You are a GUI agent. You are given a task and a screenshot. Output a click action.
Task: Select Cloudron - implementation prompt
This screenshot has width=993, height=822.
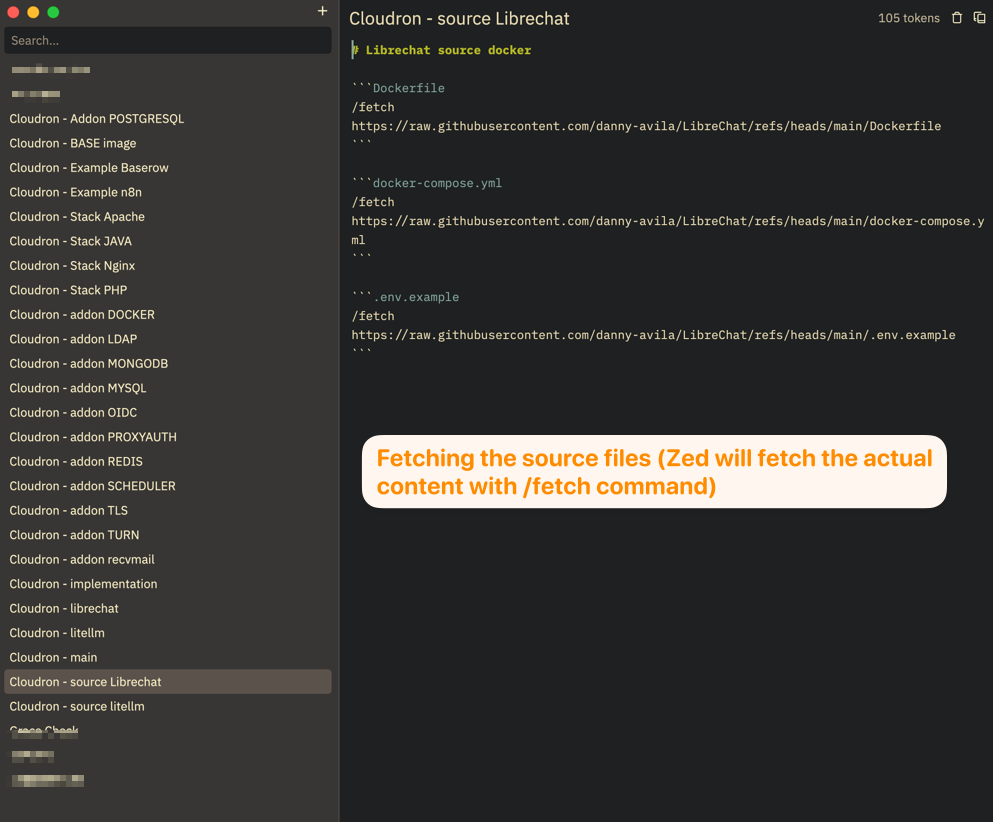click(x=168, y=584)
